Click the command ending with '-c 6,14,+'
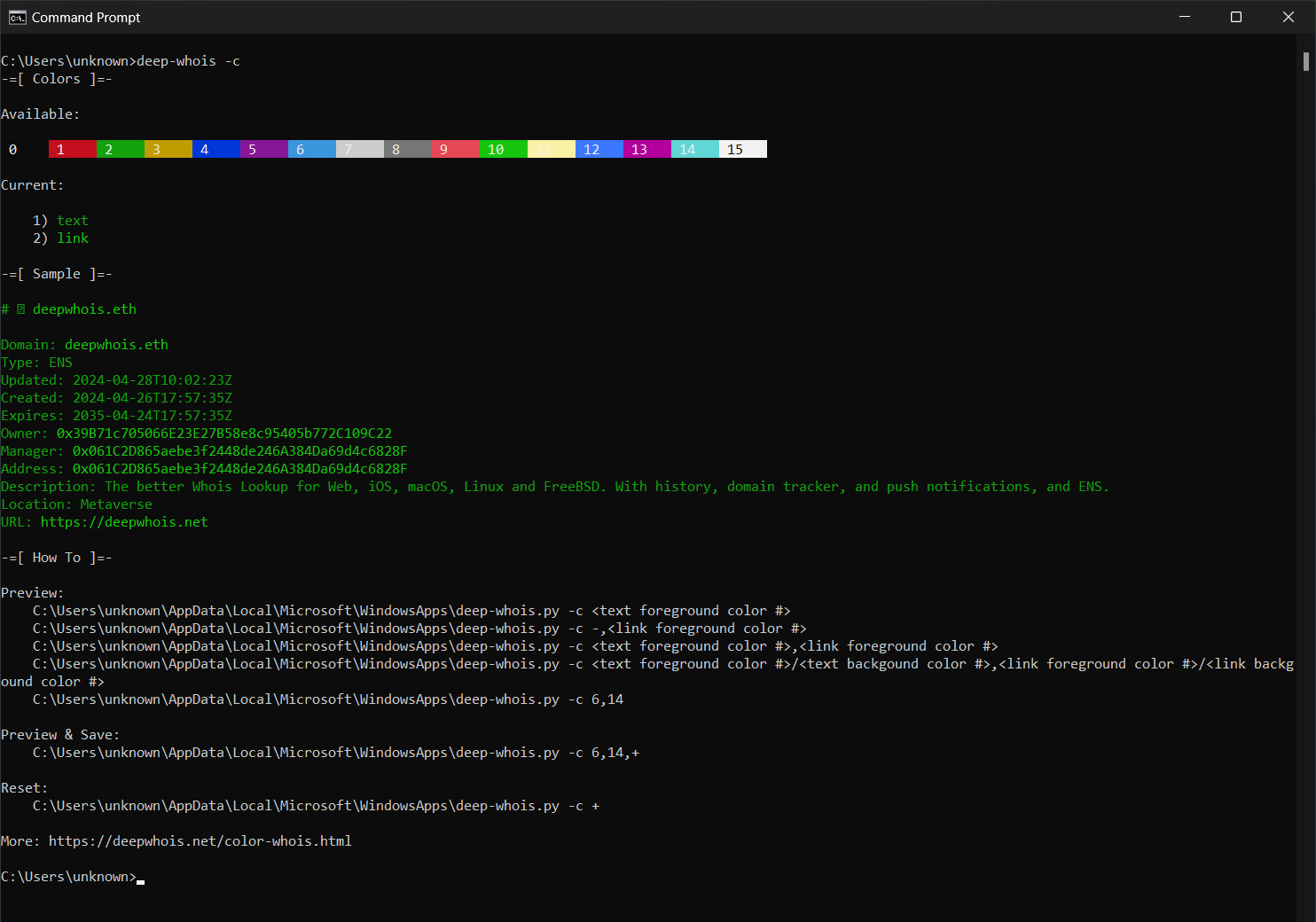 point(336,752)
